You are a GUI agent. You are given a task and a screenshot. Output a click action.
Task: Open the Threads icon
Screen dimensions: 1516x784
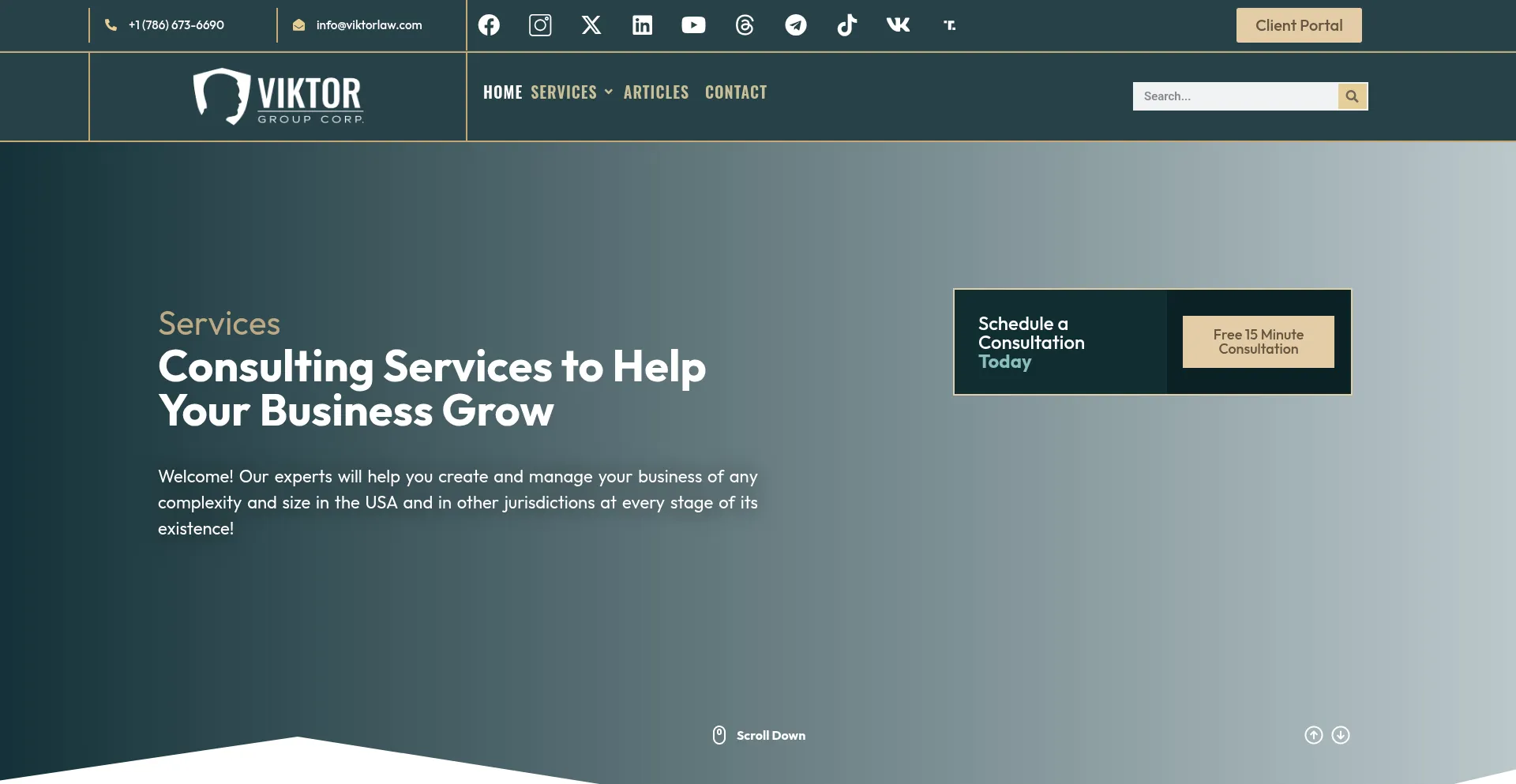[x=745, y=24]
